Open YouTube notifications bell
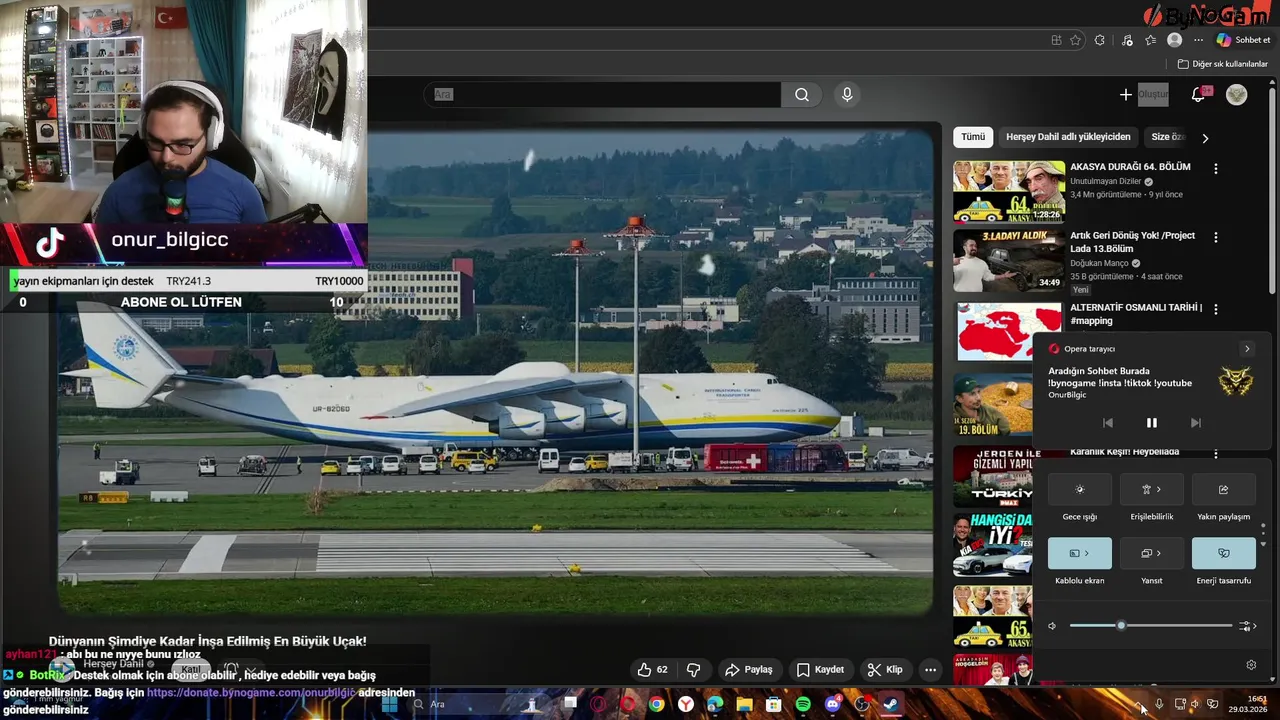 tap(1198, 94)
